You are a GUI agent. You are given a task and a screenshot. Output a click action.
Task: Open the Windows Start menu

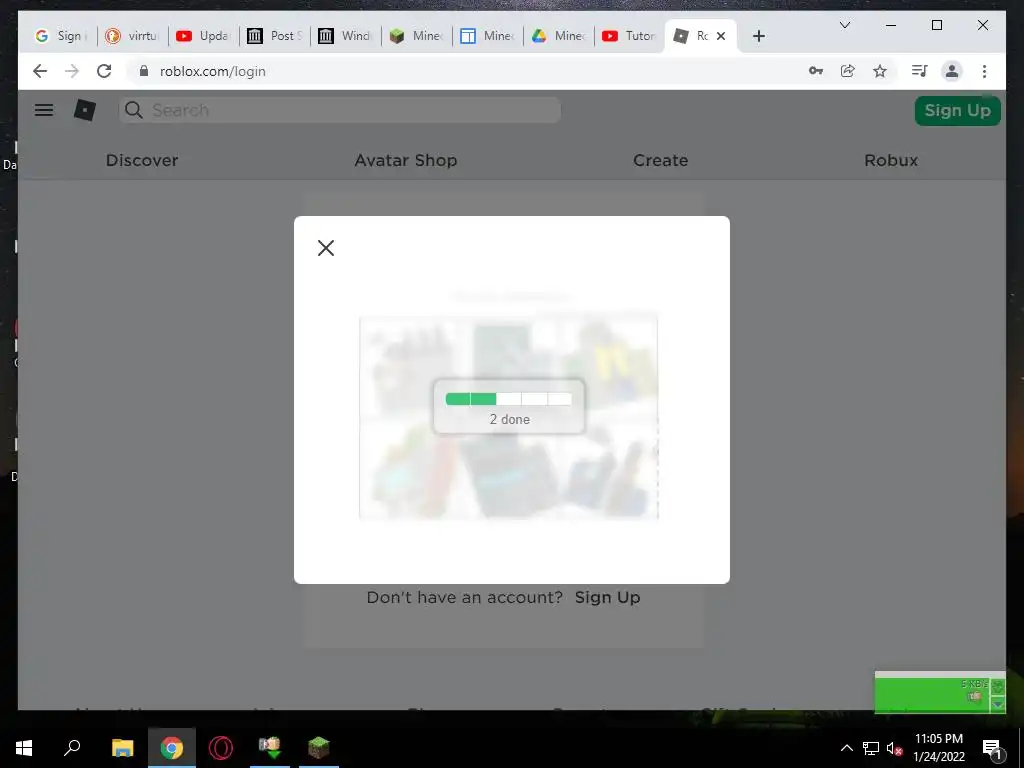tap(24, 748)
